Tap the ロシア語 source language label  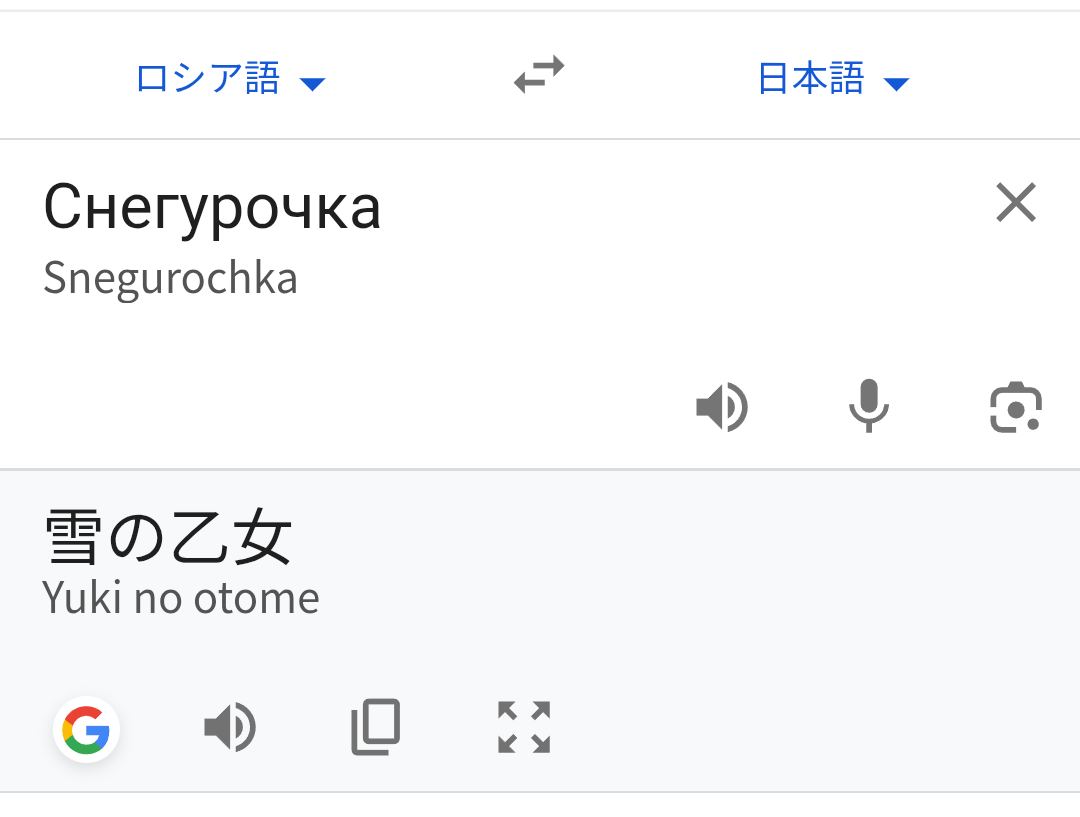pyautogui.click(x=208, y=78)
